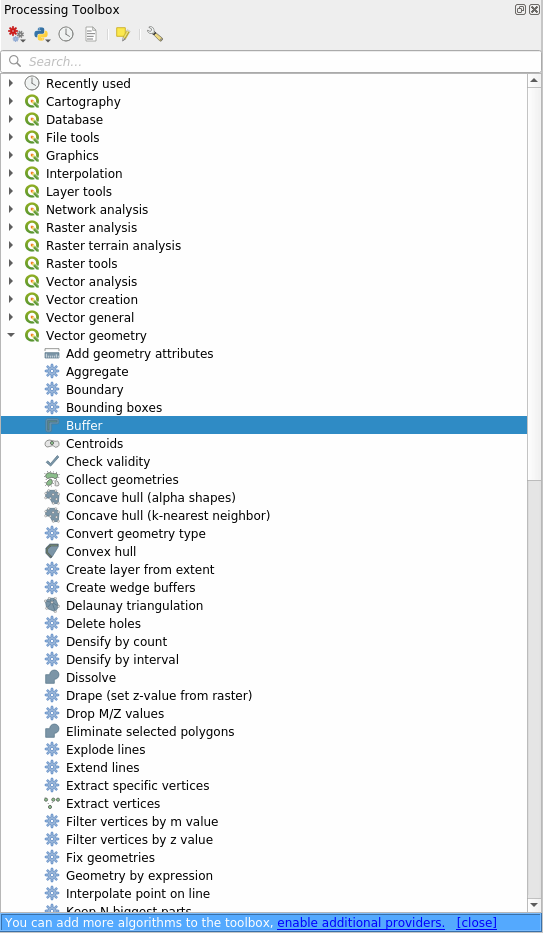Open the Models gear icon in toolbar
This screenshot has height=933, width=543.
(16, 35)
